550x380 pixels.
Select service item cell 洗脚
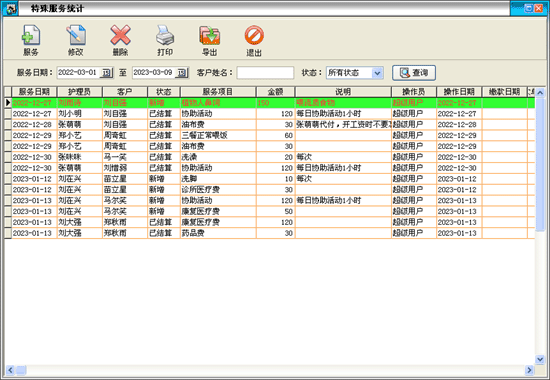[x=218, y=179]
